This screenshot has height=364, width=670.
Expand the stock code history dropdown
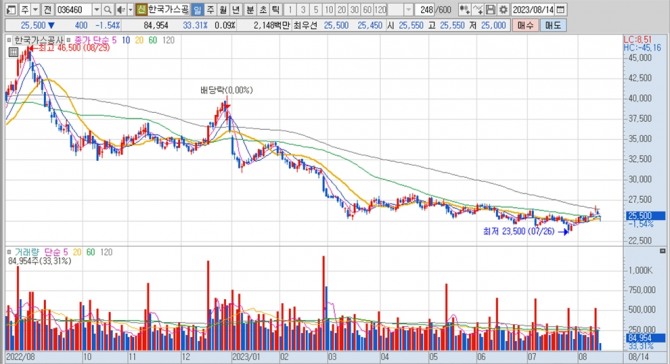click(x=97, y=9)
